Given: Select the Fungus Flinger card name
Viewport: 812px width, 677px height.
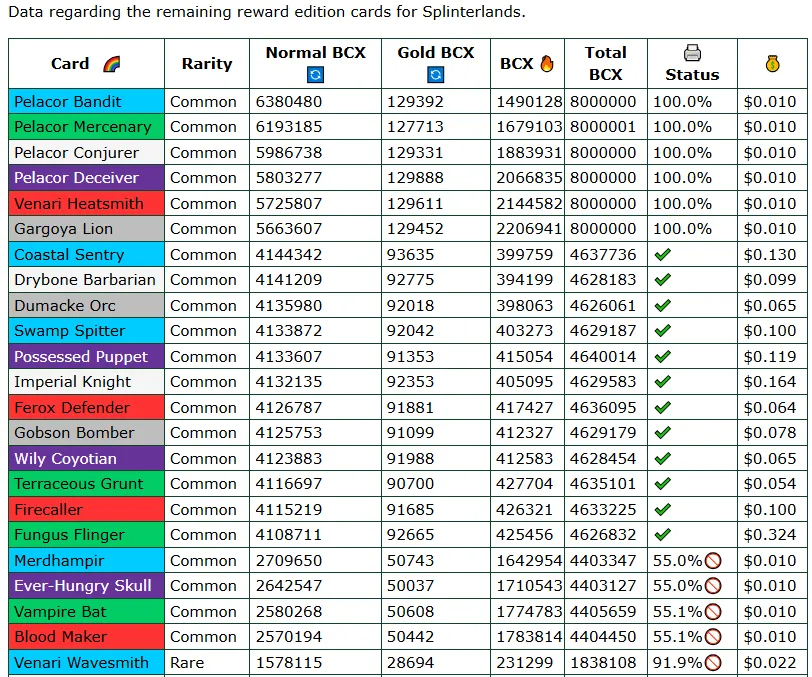Looking at the screenshot, I should coord(69,535).
